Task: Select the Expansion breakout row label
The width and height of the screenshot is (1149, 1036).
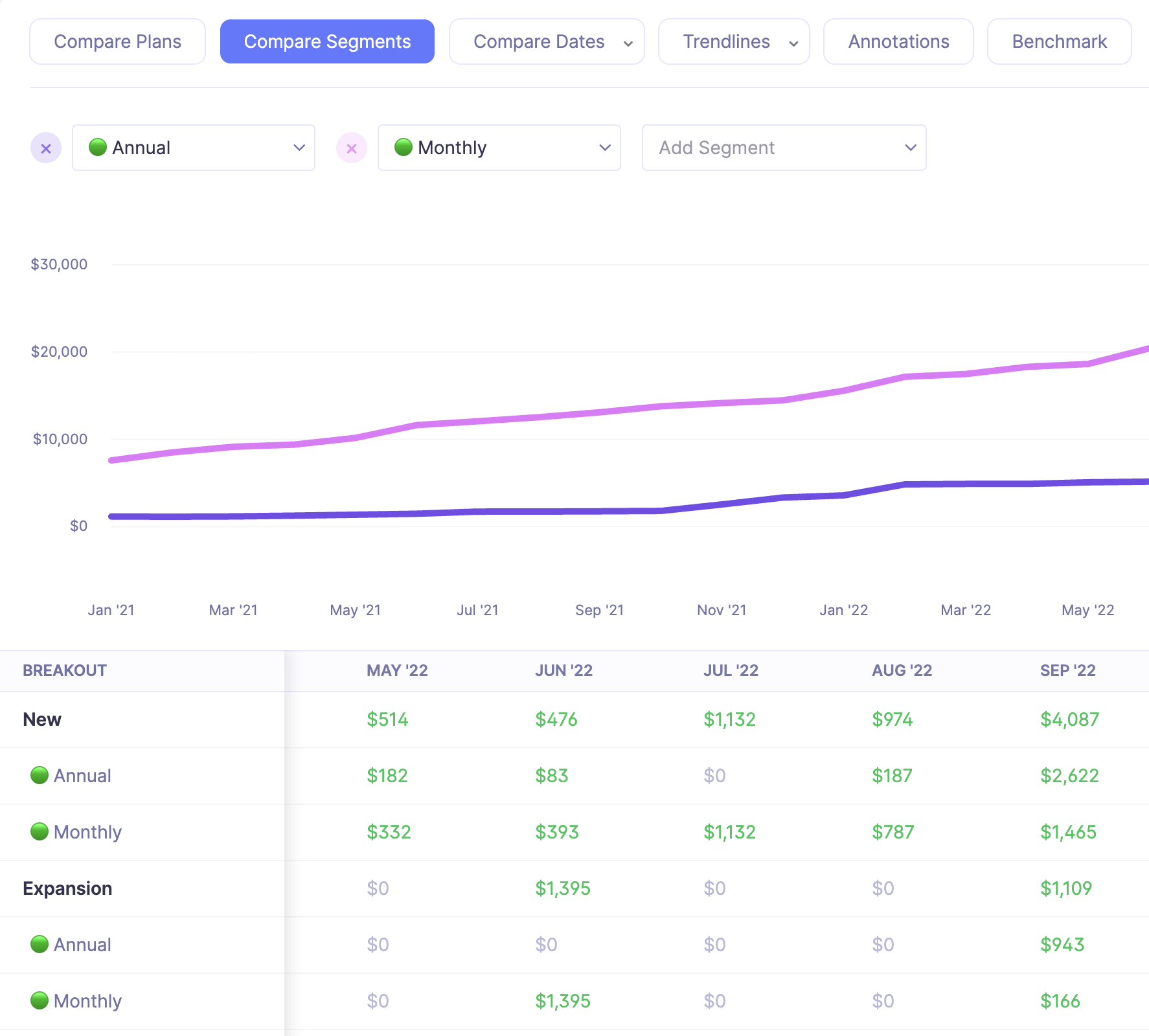Action: point(67,888)
